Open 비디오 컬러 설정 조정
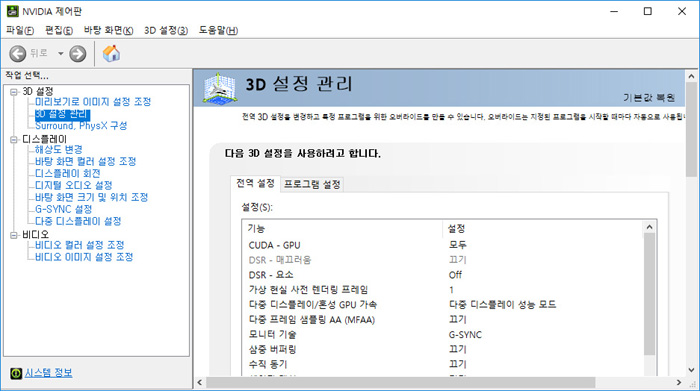This screenshot has height=391, width=700. tap(80, 245)
